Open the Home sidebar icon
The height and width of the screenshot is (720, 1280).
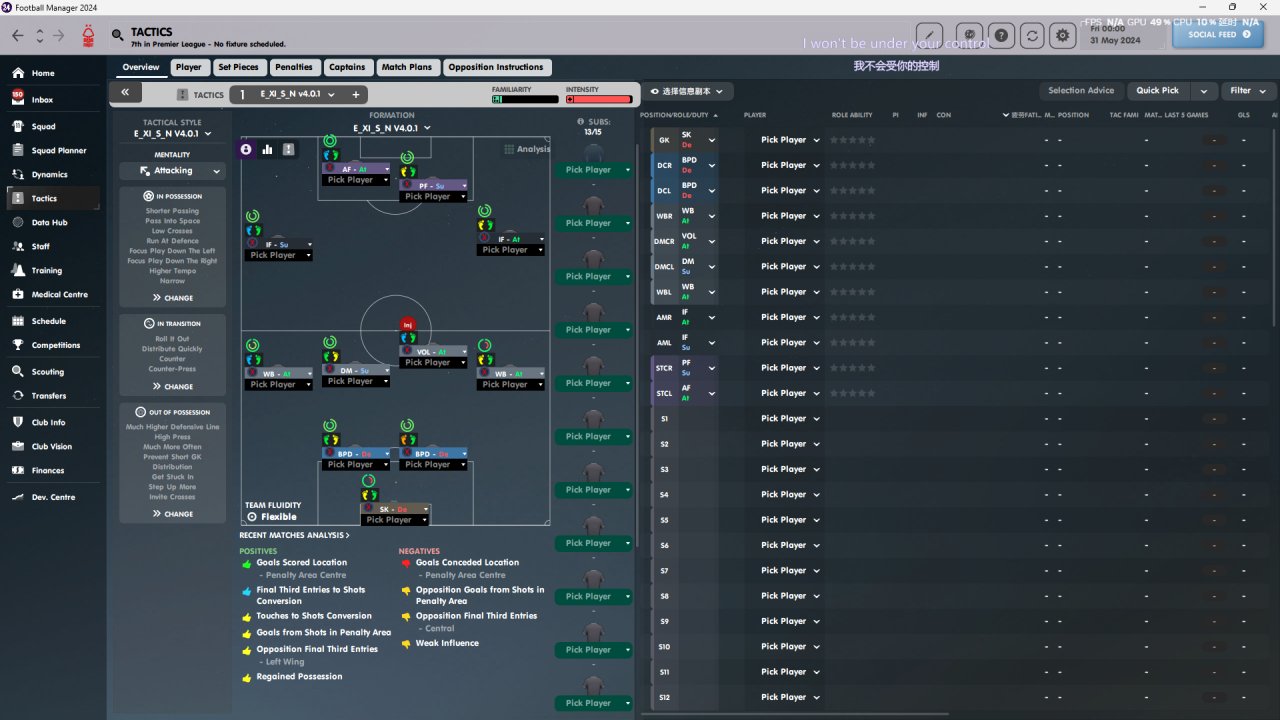click(17, 73)
